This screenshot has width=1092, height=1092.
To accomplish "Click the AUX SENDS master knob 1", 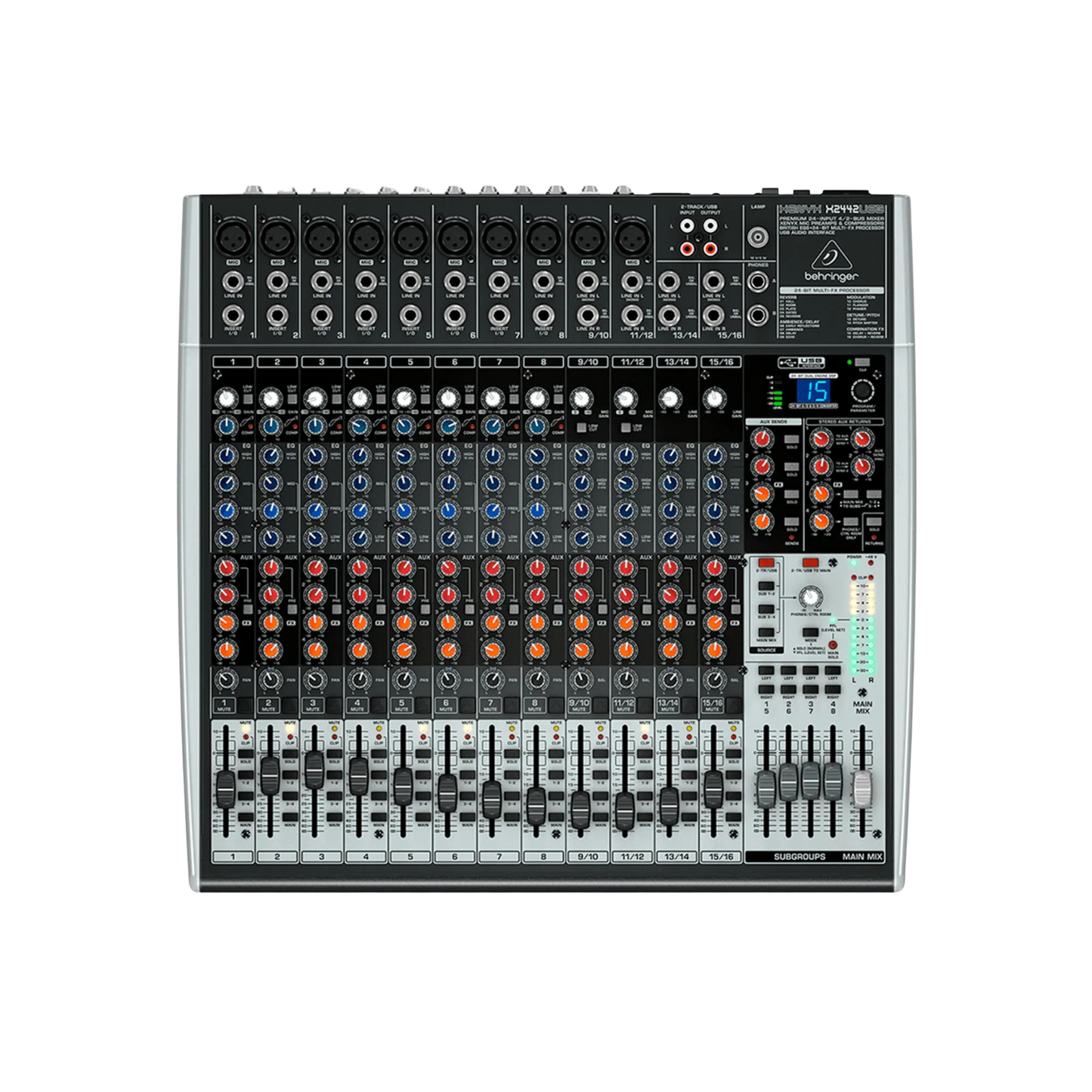I will tap(763, 438).
